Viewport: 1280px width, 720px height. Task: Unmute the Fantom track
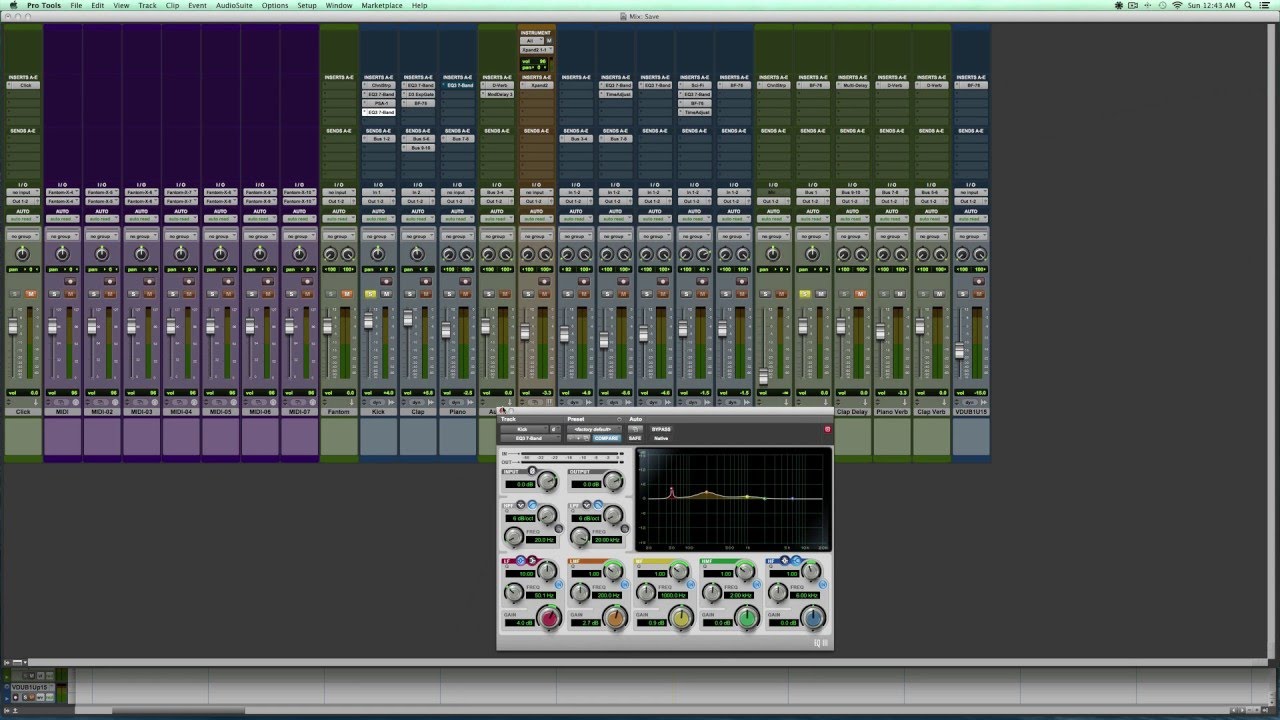click(347, 294)
